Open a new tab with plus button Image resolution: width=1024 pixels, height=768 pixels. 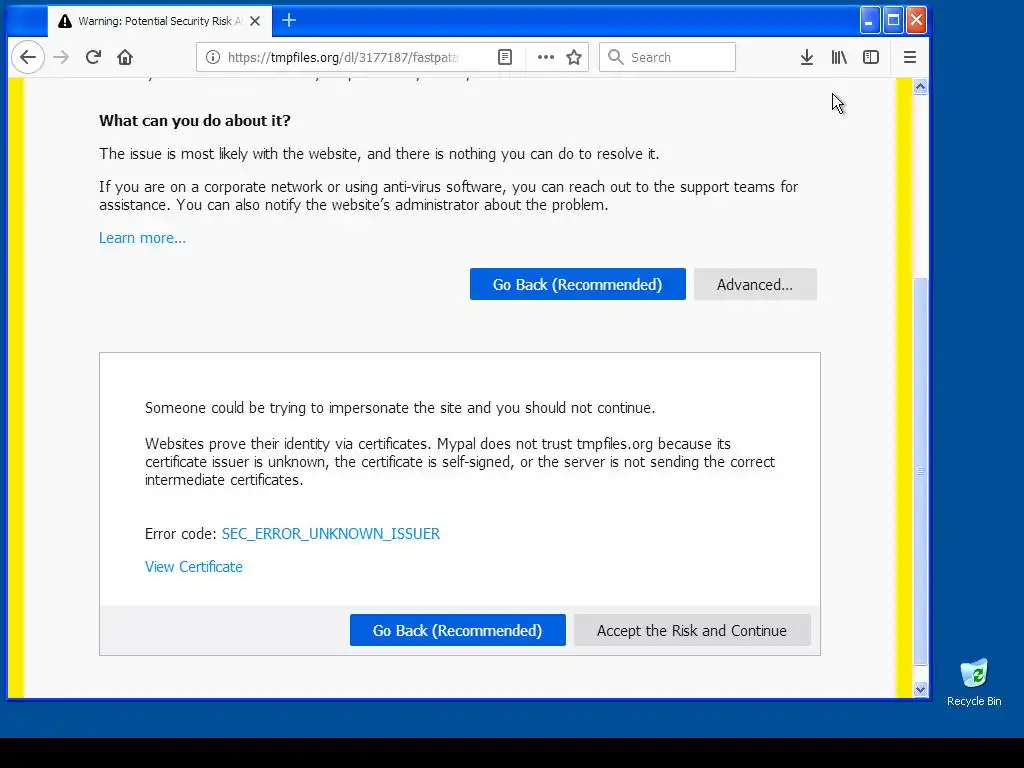(289, 21)
